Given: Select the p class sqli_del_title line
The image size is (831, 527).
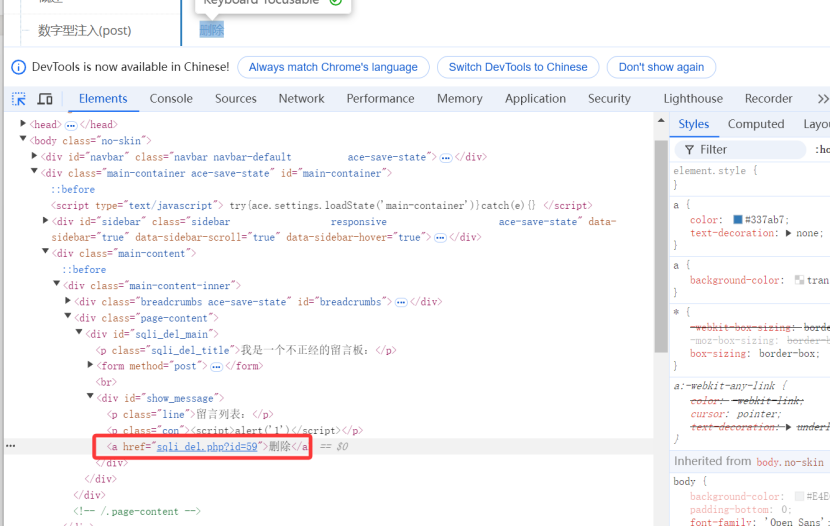Looking at the screenshot, I should coord(246,350).
